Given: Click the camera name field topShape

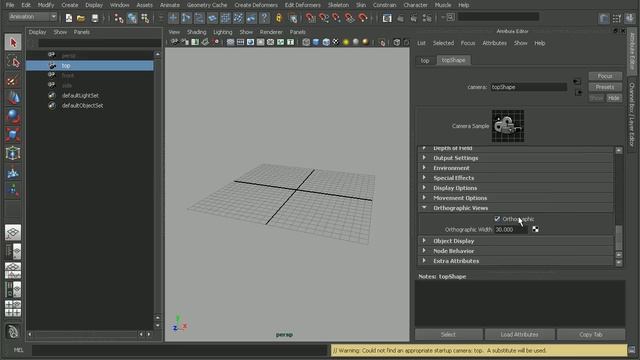Looking at the screenshot, I should [x=529, y=87].
